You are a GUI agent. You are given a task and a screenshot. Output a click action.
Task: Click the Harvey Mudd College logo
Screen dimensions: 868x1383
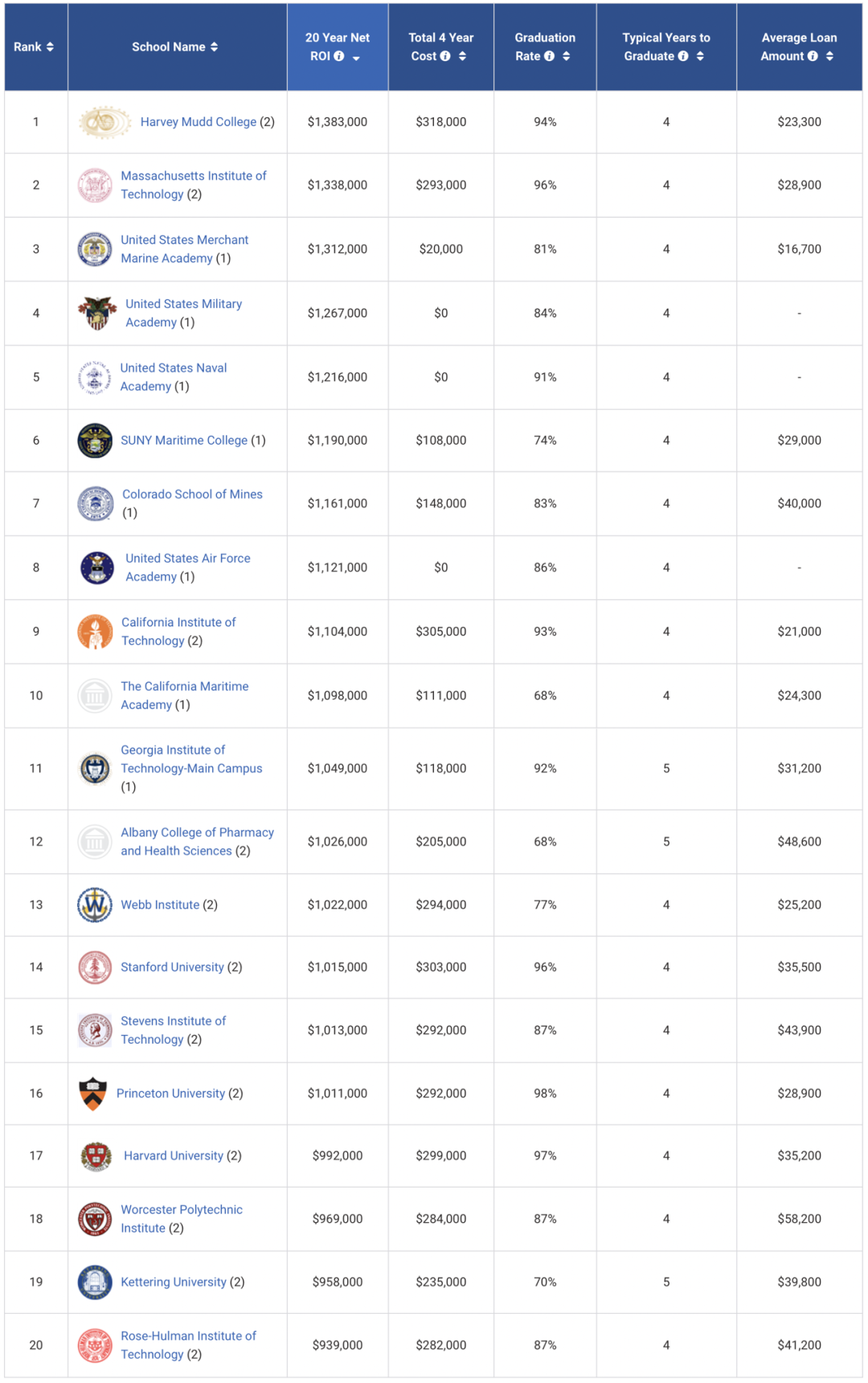tap(105, 122)
